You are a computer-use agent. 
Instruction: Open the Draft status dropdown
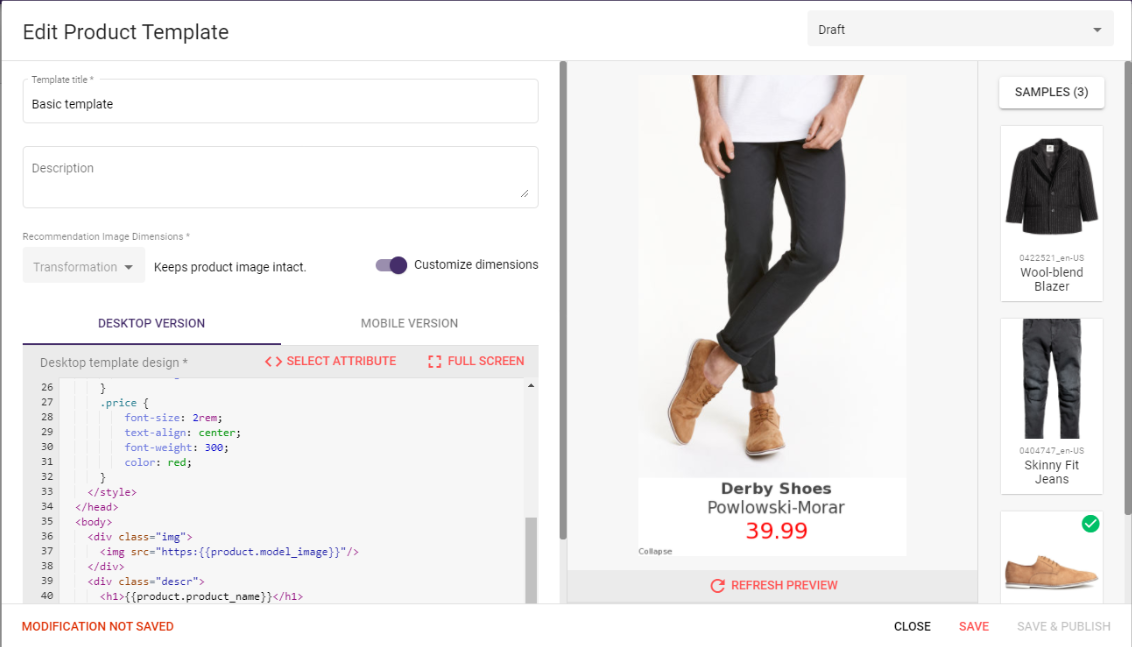pos(960,29)
